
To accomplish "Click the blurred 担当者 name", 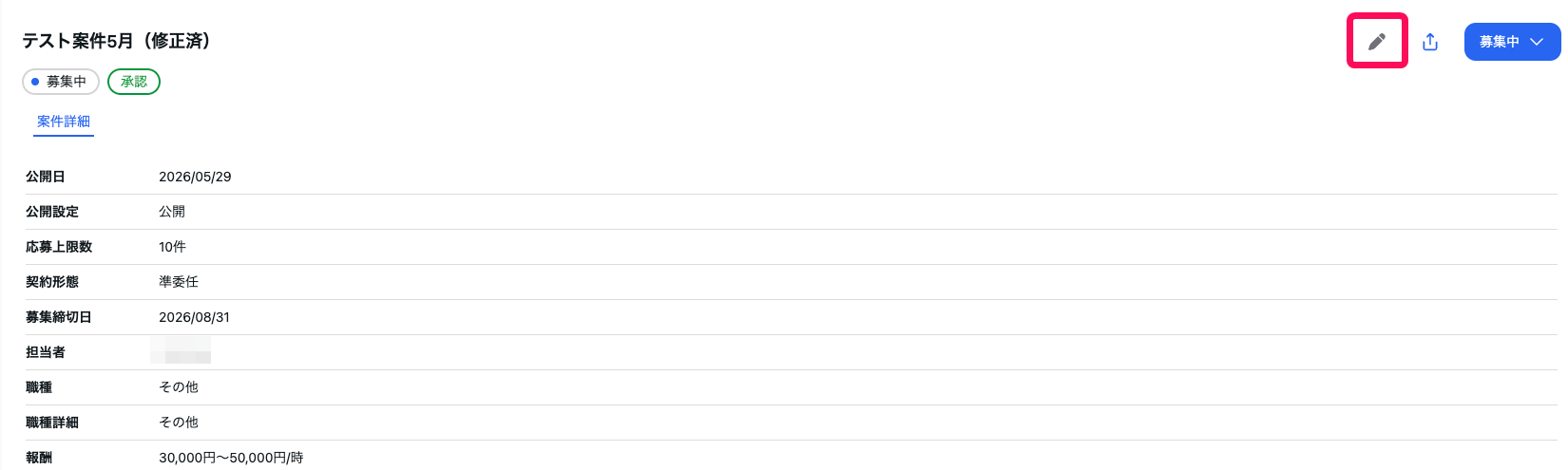I will coord(181,349).
